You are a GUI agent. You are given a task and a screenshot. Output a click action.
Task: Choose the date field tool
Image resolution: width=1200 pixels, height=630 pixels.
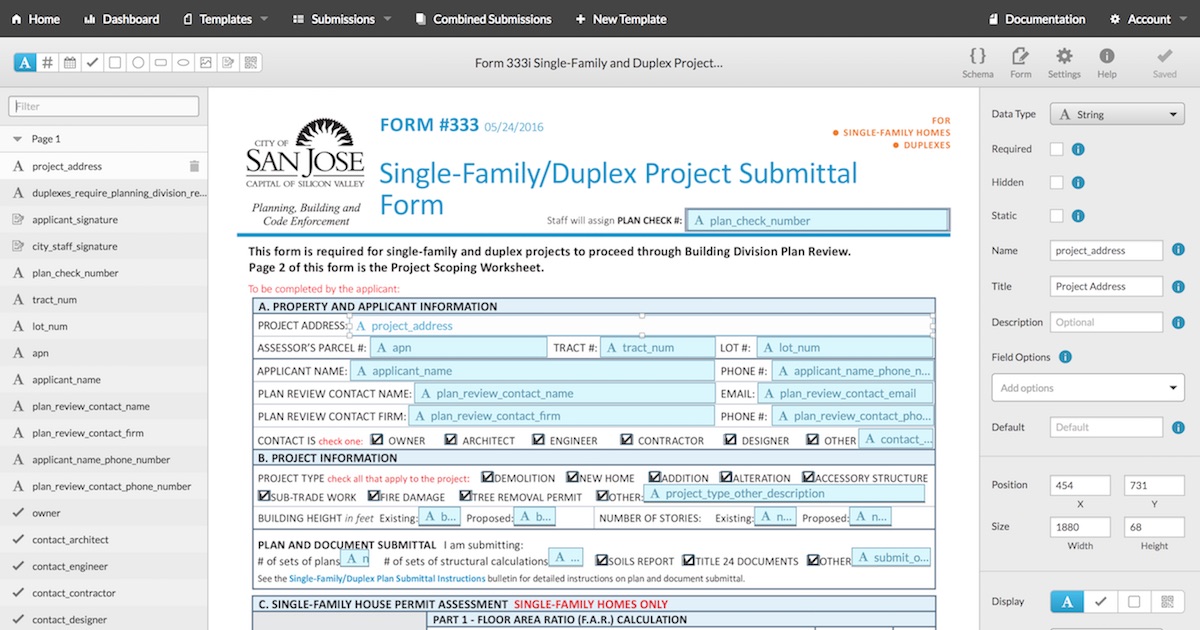pyautogui.click(x=70, y=62)
